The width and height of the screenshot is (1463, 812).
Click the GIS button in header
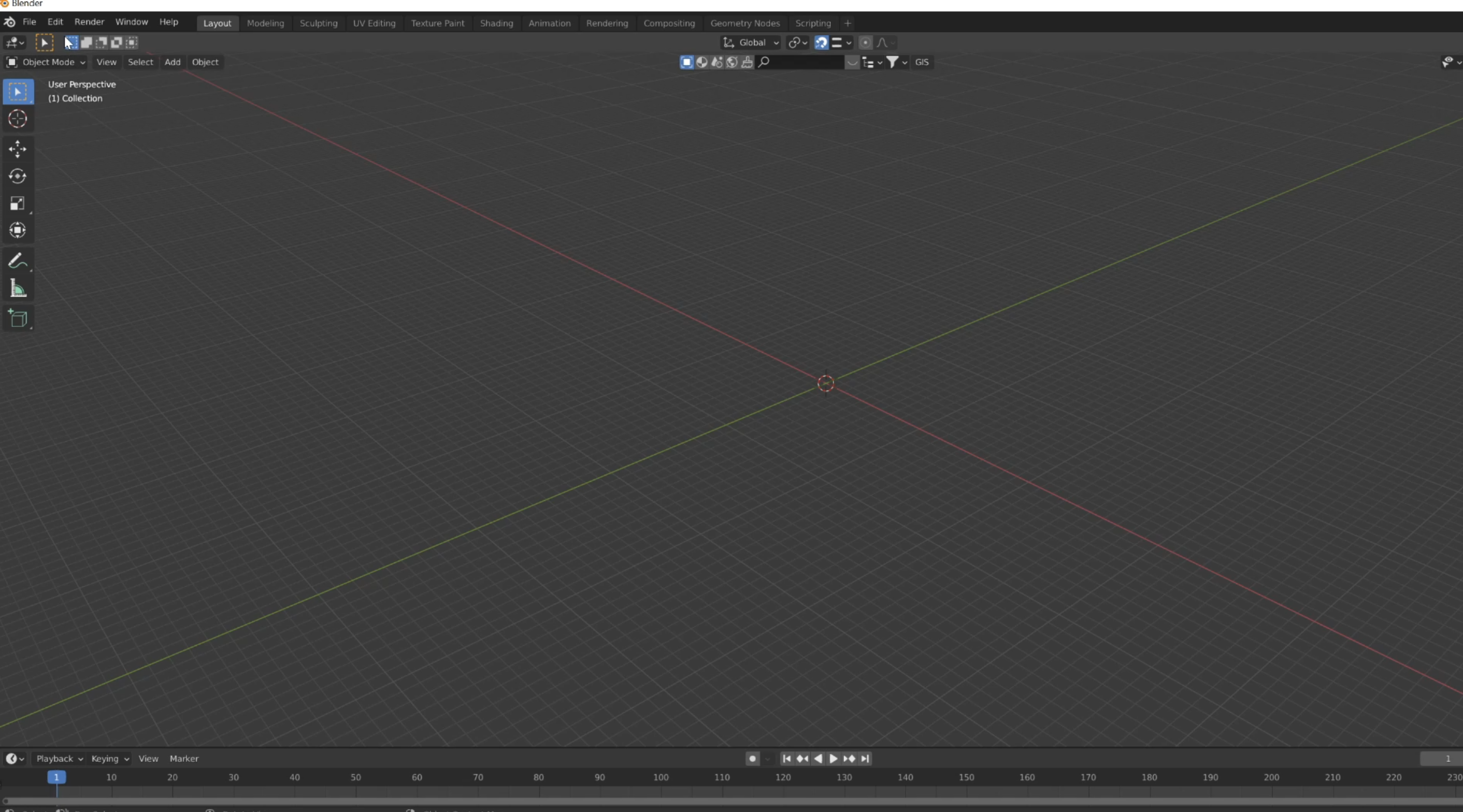922,62
